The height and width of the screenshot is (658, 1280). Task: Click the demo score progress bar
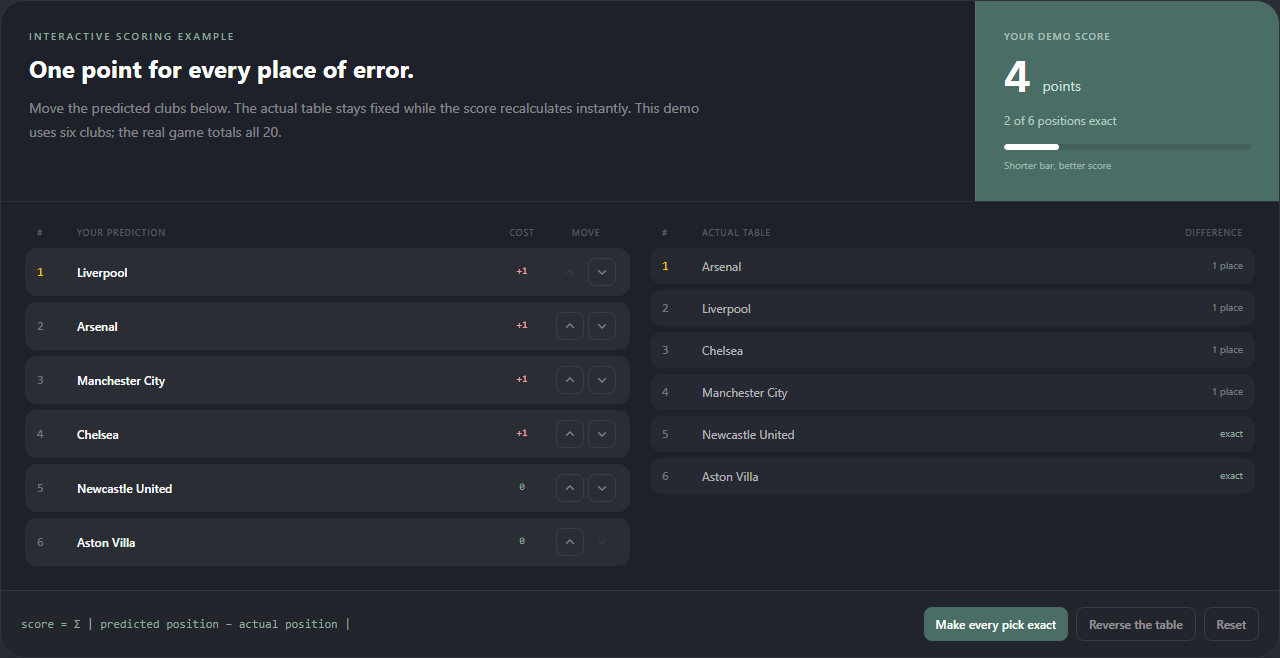tap(1127, 147)
